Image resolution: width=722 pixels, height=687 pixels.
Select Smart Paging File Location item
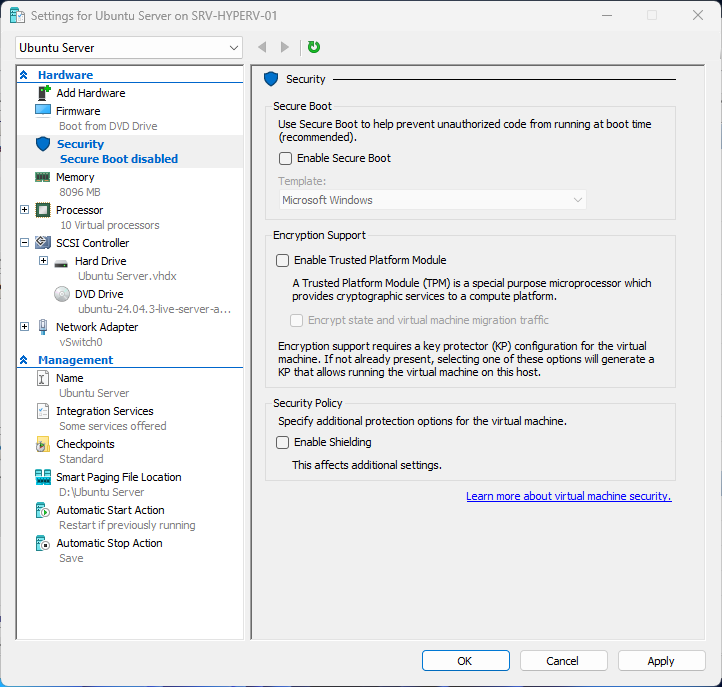(118, 477)
